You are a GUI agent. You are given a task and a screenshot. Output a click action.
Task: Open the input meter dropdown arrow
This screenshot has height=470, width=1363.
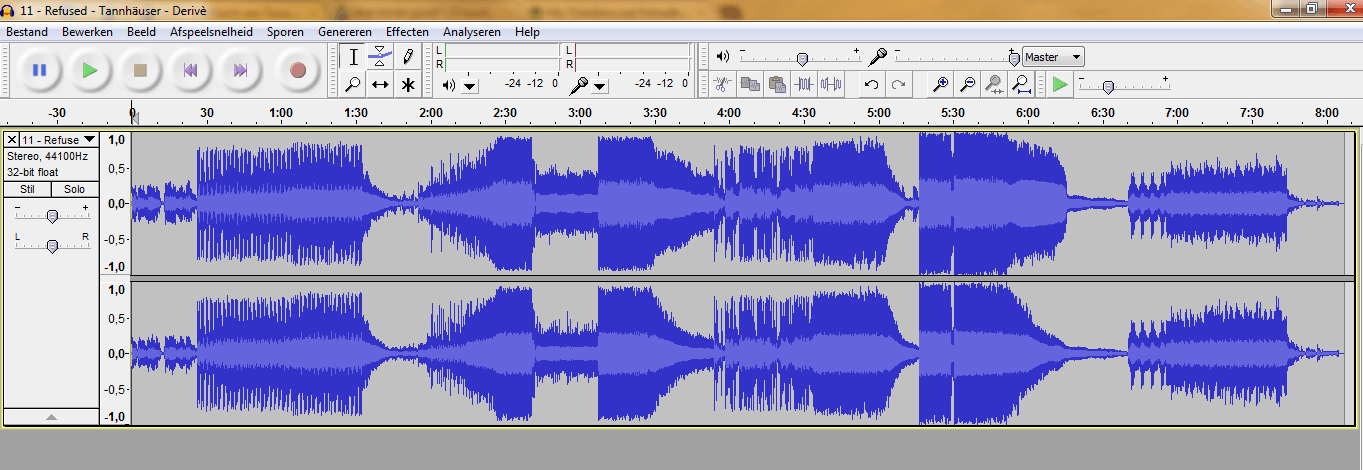click(x=600, y=86)
